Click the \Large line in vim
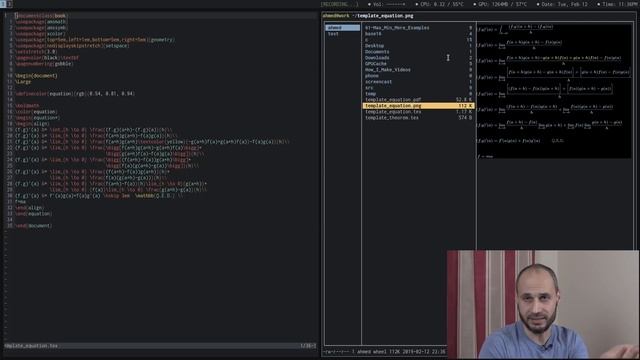The image size is (640, 360). coord(23,82)
